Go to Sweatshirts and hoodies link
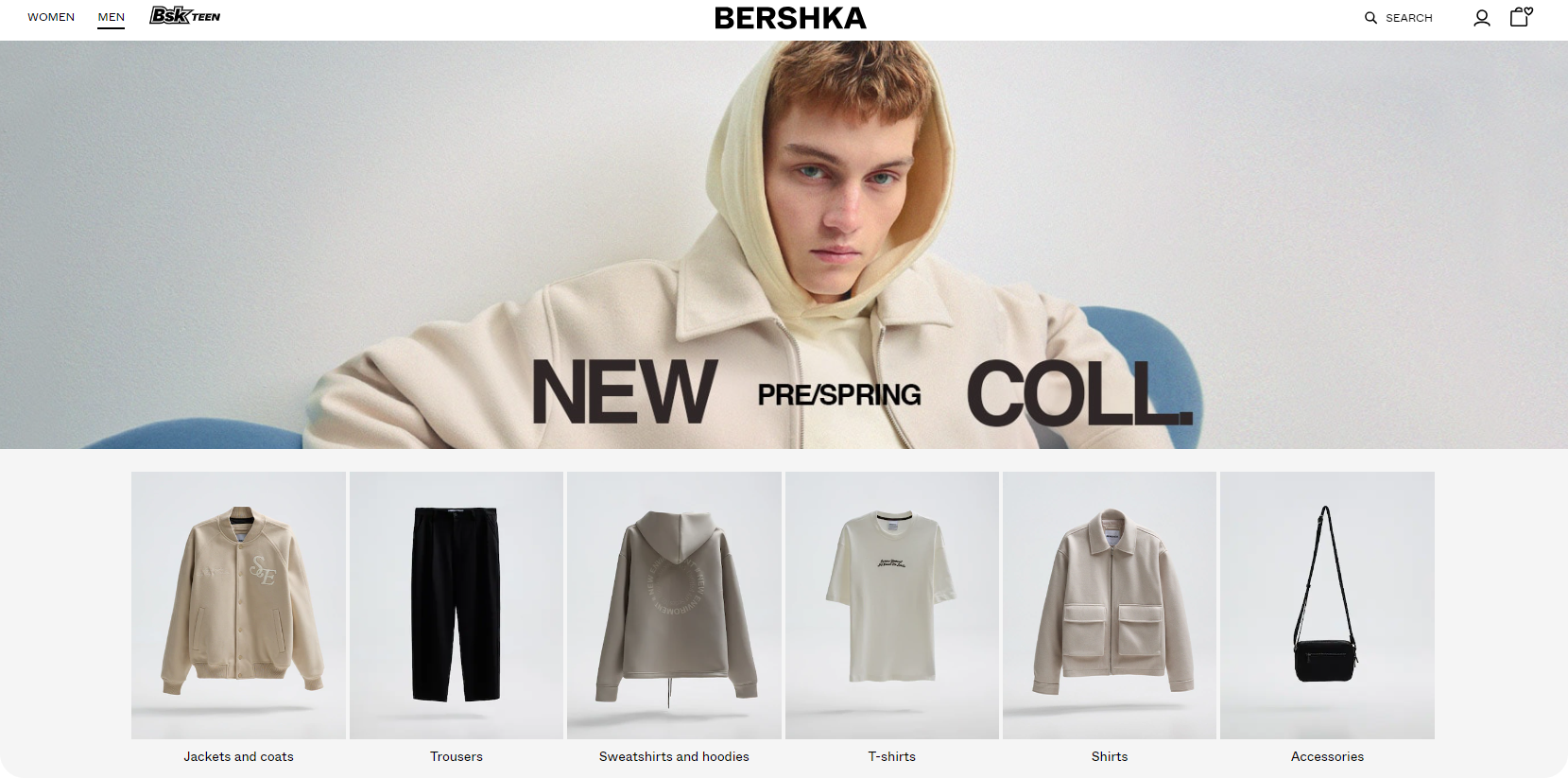 tap(674, 756)
